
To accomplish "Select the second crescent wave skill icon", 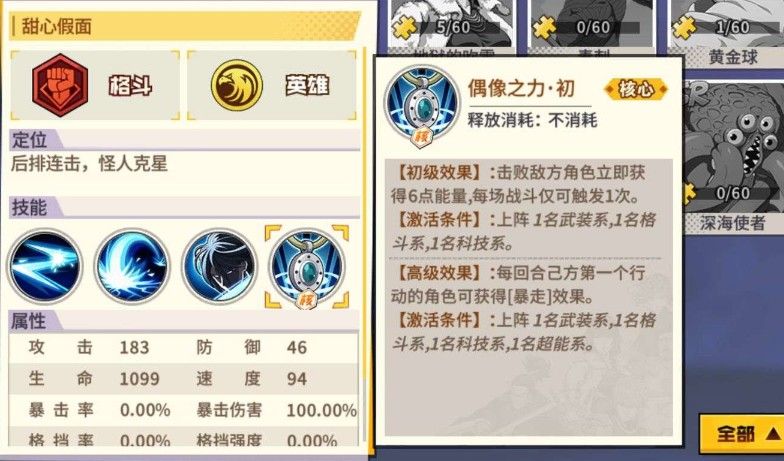I will 132,266.
